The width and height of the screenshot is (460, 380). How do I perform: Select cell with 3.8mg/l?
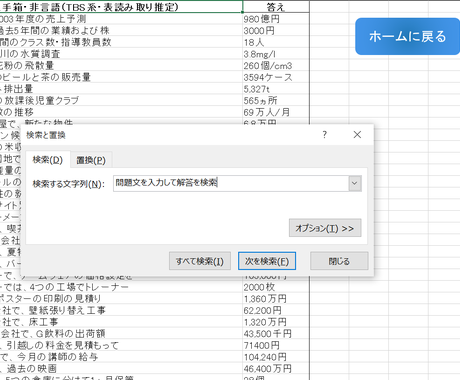pos(276,54)
